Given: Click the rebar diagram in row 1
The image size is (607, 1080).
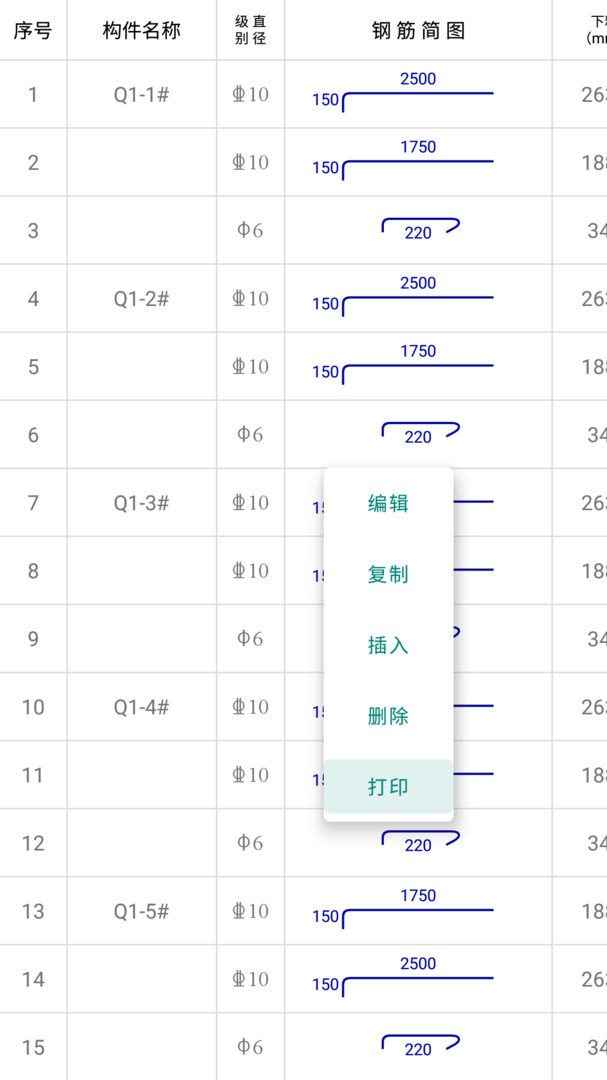Looking at the screenshot, I should pyautogui.click(x=418, y=94).
